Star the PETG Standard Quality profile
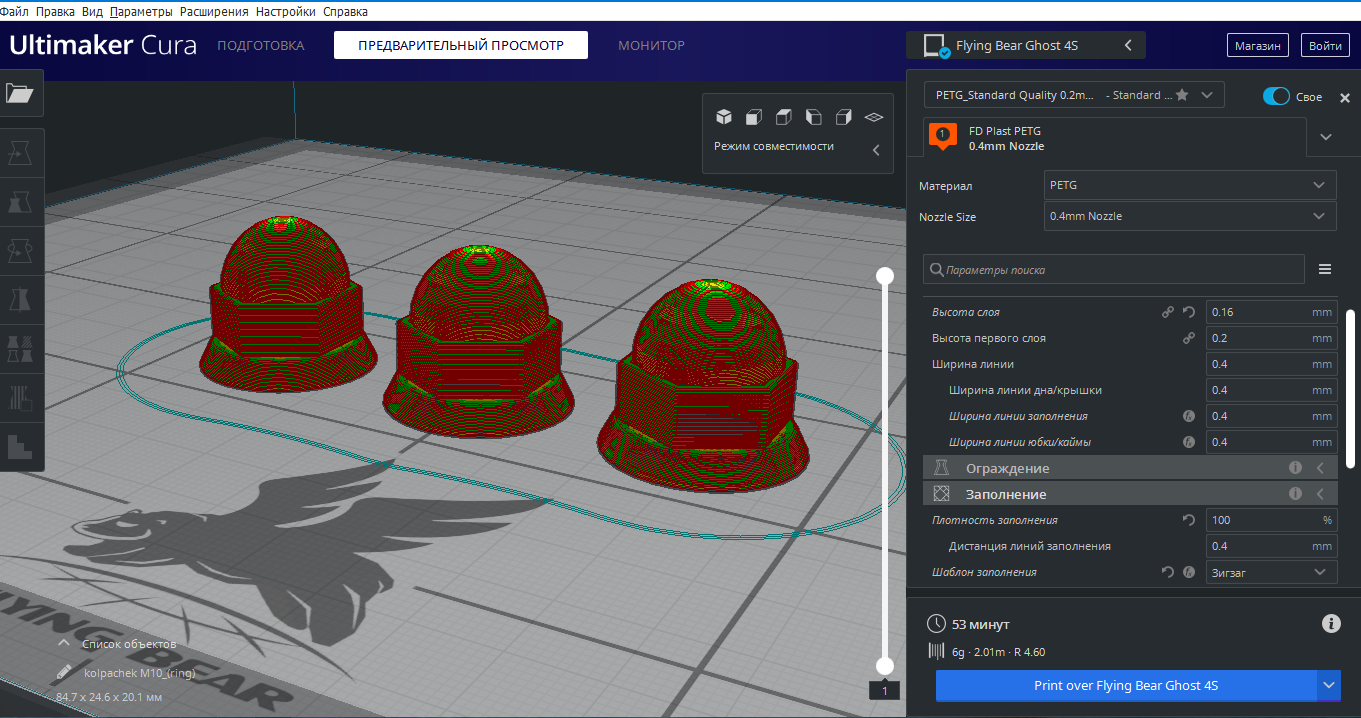This screenshot has width=1361, height=718. (x=1182, y=95)
